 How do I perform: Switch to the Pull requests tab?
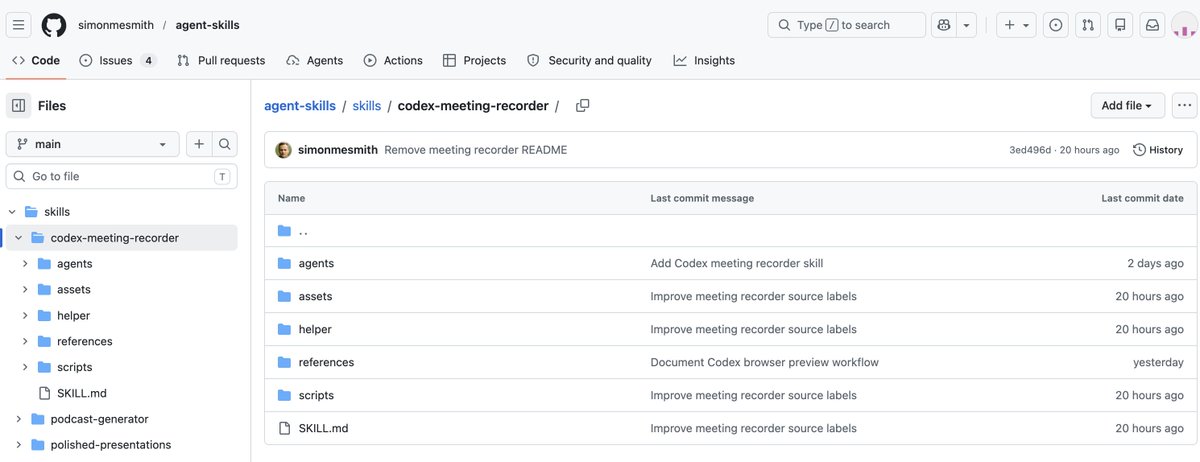(x=221, y=60)
